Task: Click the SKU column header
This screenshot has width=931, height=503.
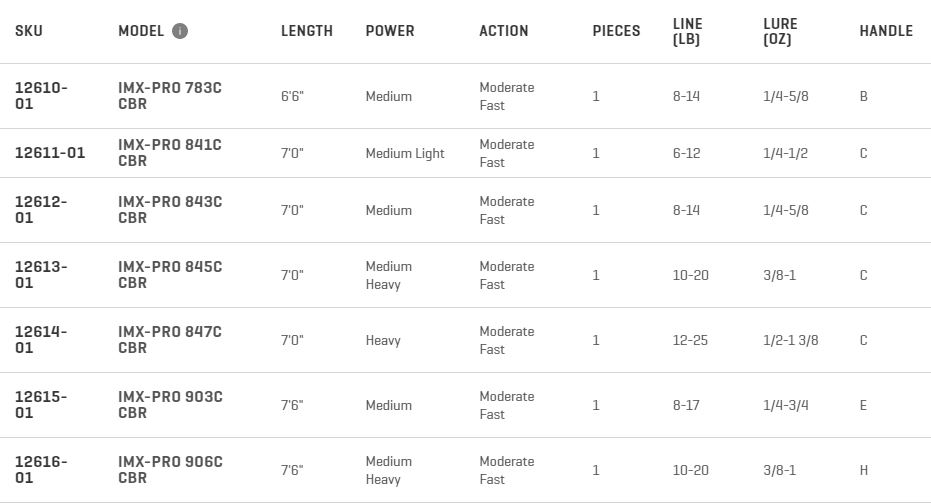Action: coord(29,31)
